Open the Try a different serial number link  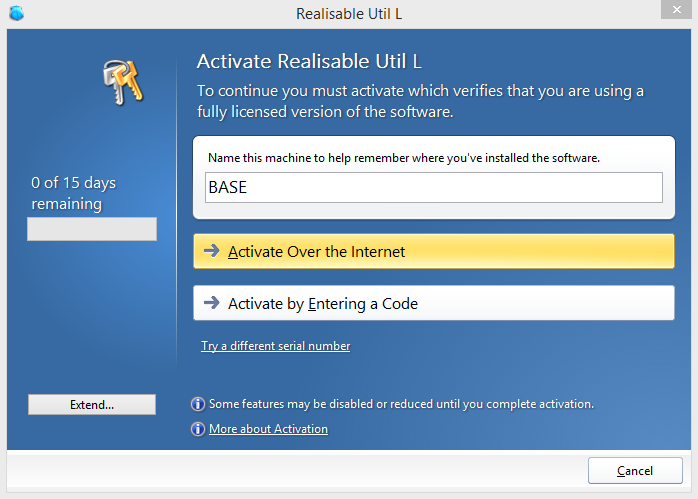(x=275, y=346)
